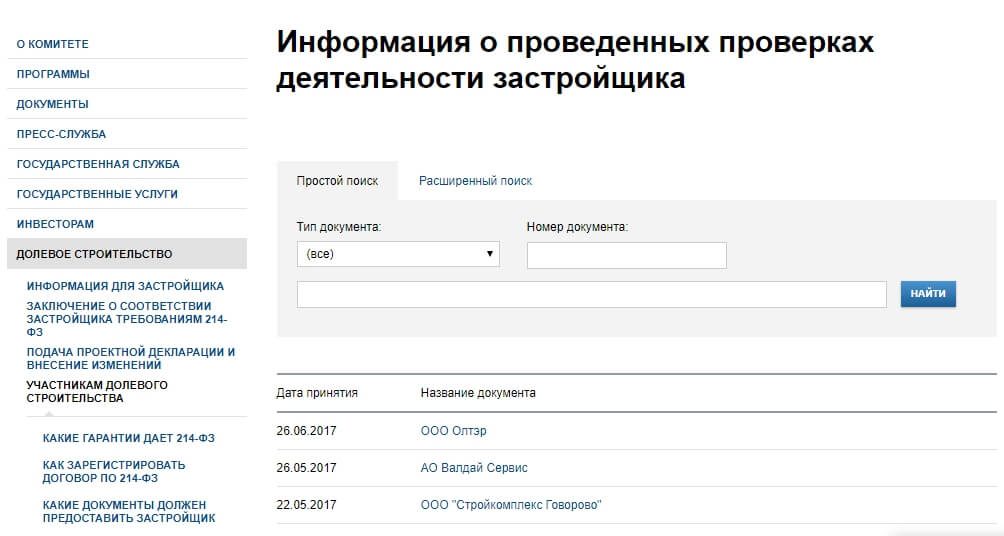
Task: Select the Простой поиск tab
Action: coord(337,181)
